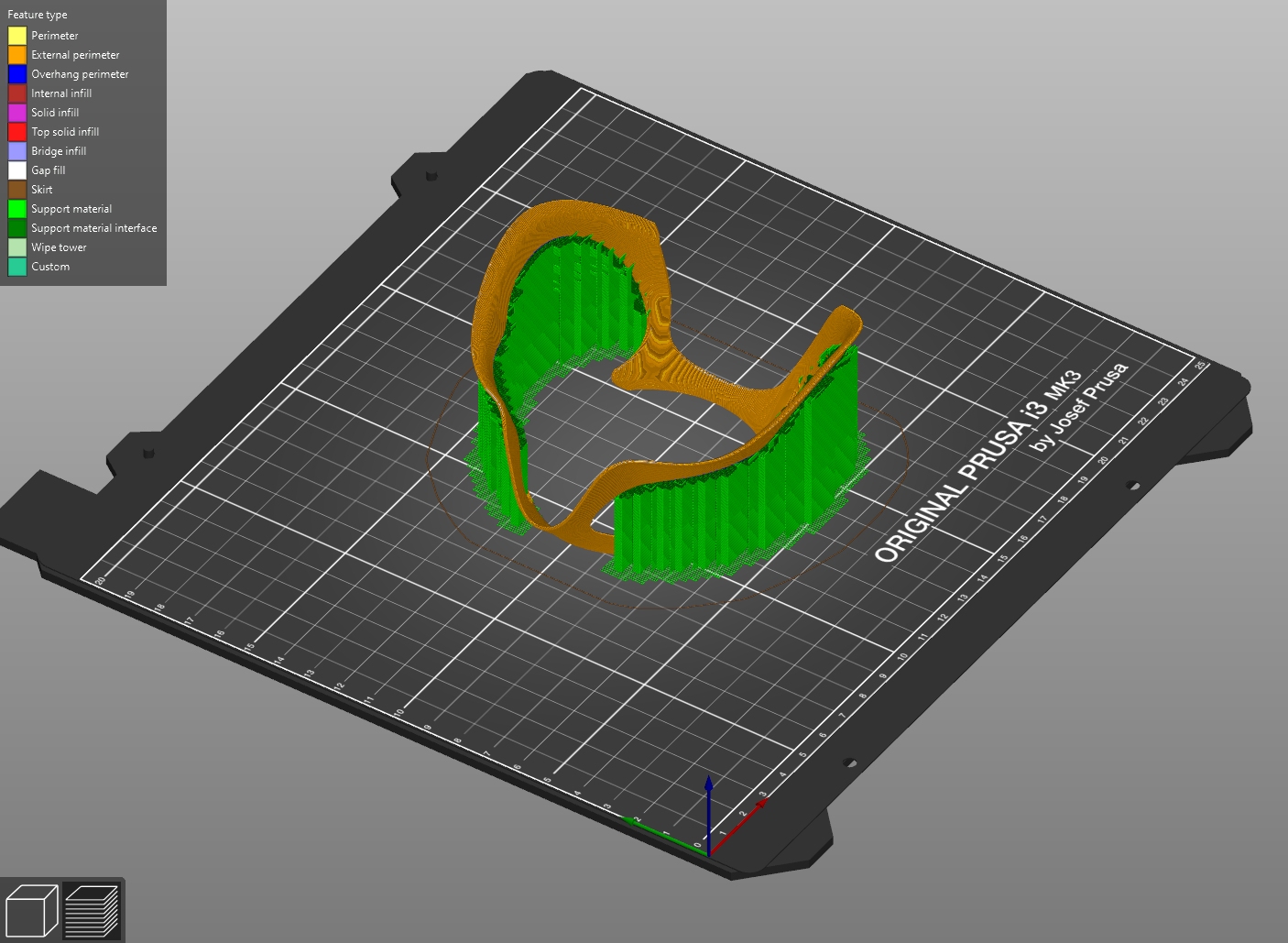The height and width of the screenshot is (943, 1288).
Task: Click the Gap fill white swatch
Action: 17,170
